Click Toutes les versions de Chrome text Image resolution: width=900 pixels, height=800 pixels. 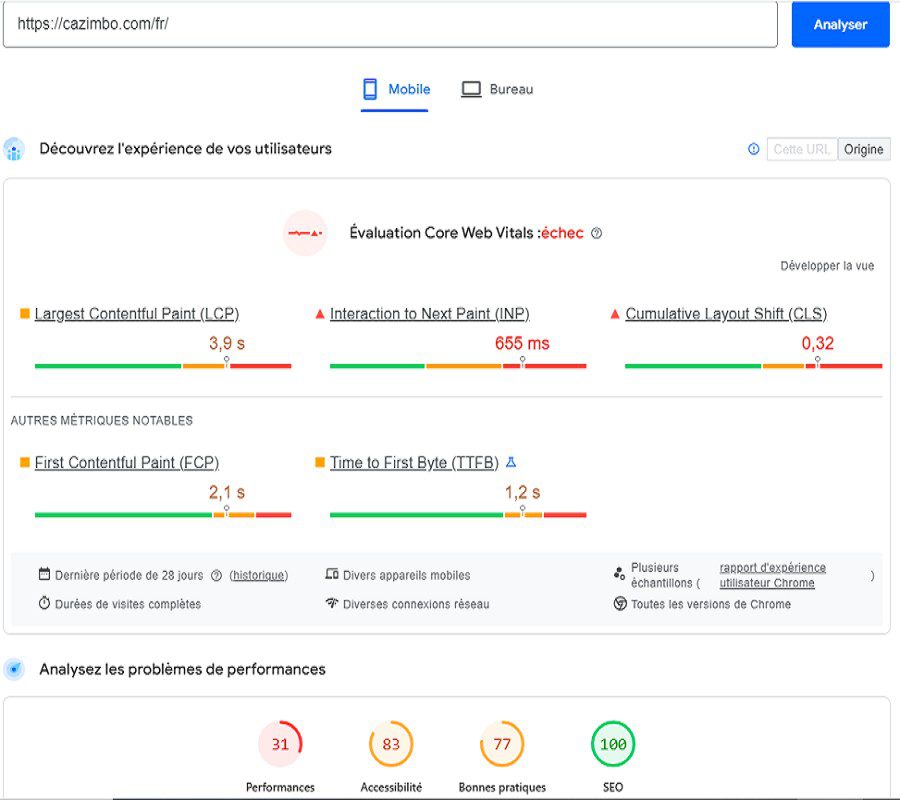pyautogui.click(x=711, y=604)
